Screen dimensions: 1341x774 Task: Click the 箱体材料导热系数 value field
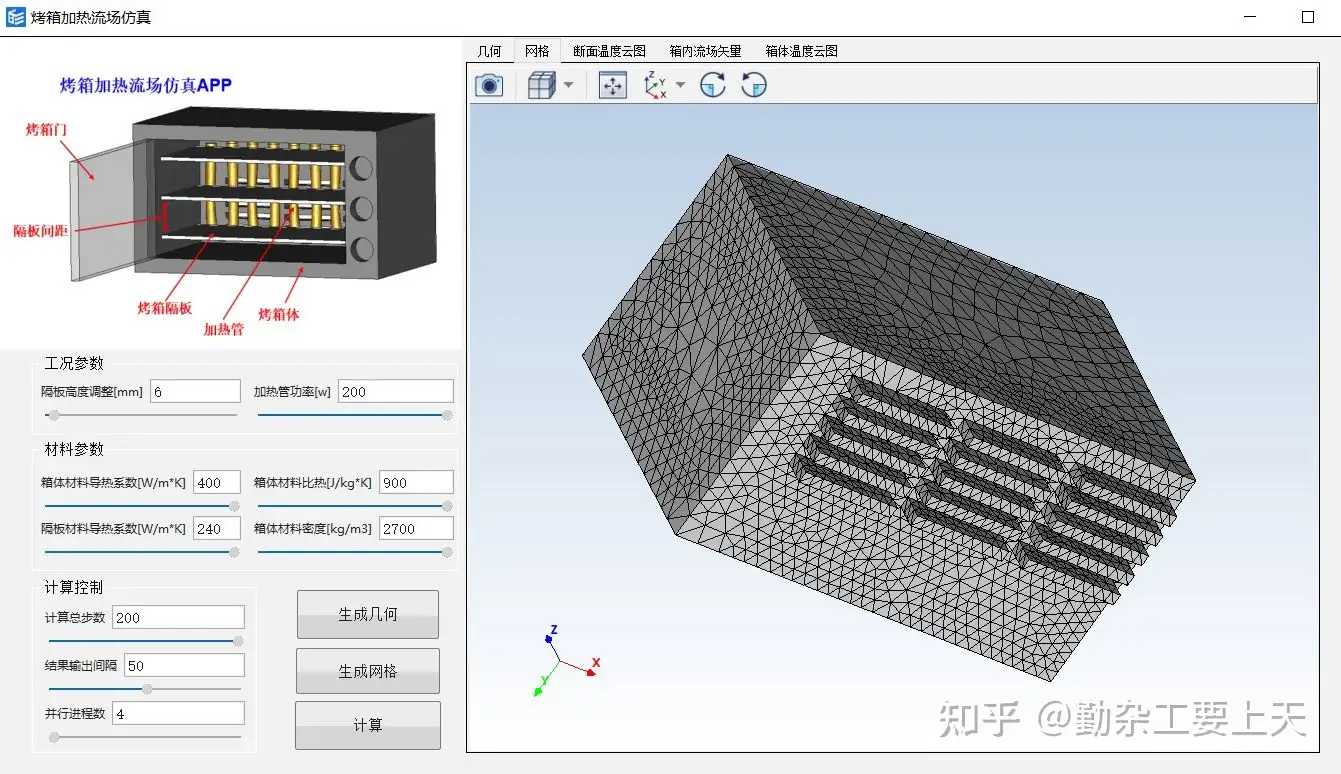[217, 482]
